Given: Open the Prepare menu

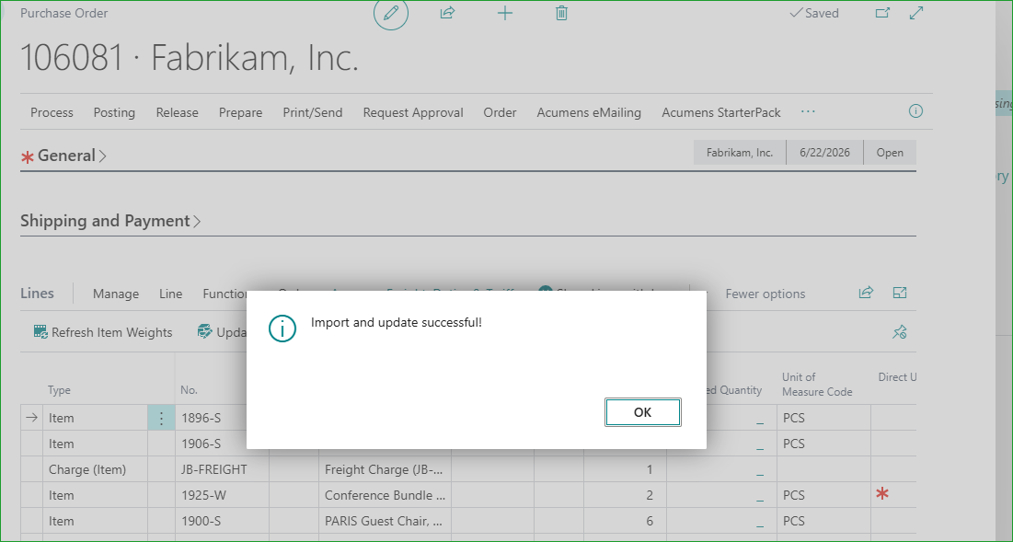Looking at the screenshot, I should click(240, 112).
